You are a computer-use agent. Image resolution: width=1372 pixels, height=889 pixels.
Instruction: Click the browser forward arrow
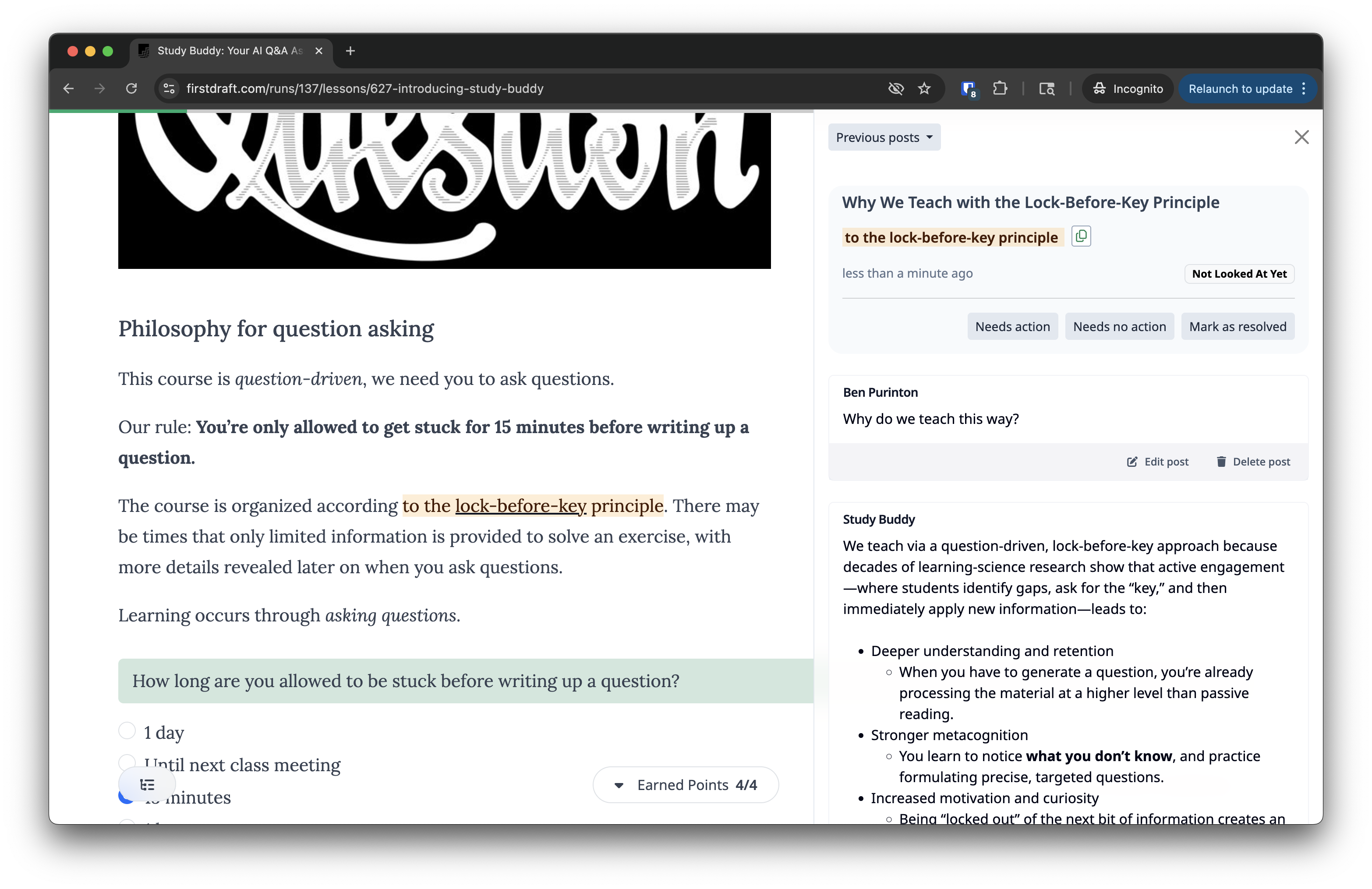(100, 89)
